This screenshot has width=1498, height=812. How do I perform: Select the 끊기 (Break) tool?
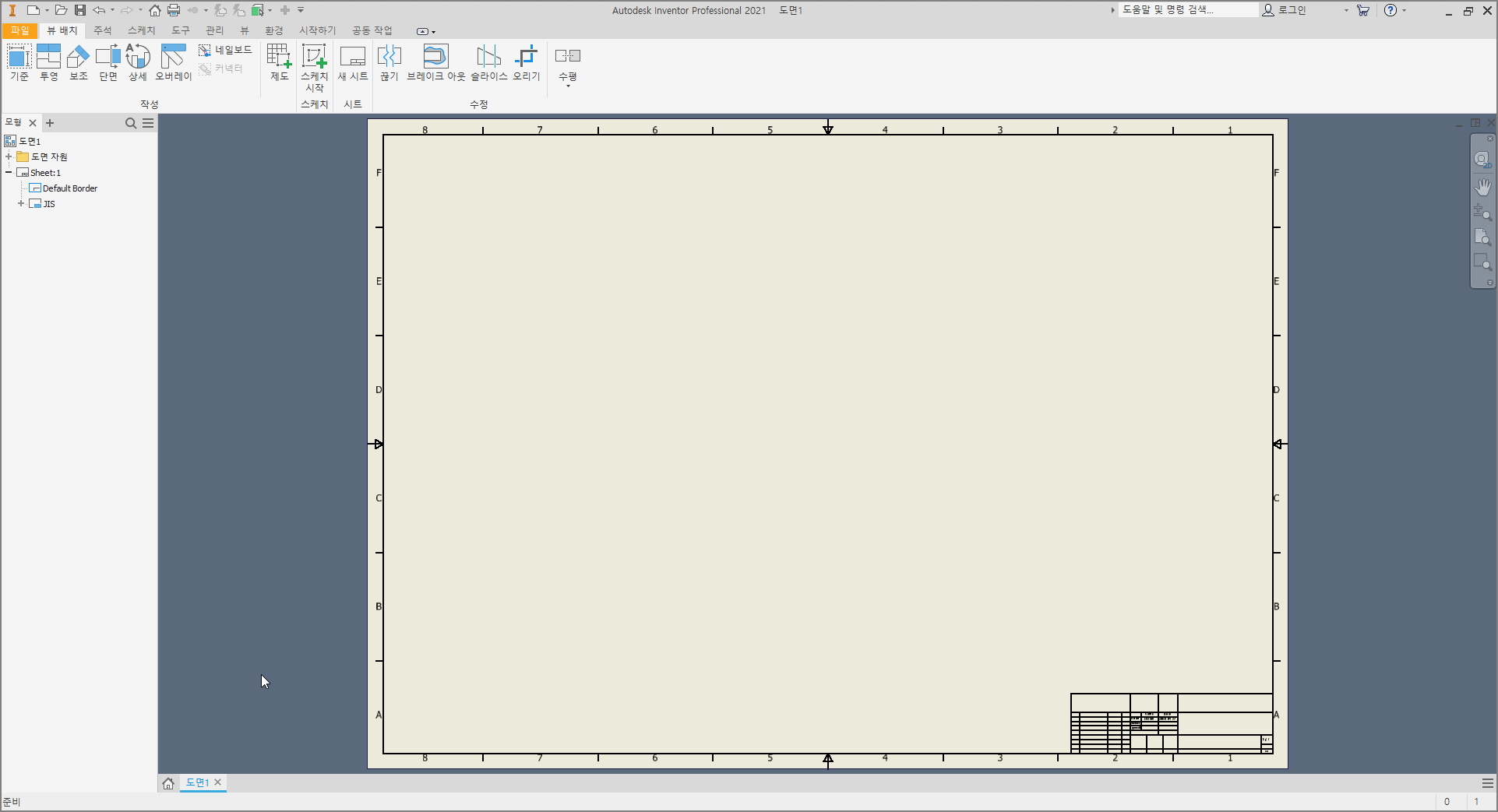(389, 62)
